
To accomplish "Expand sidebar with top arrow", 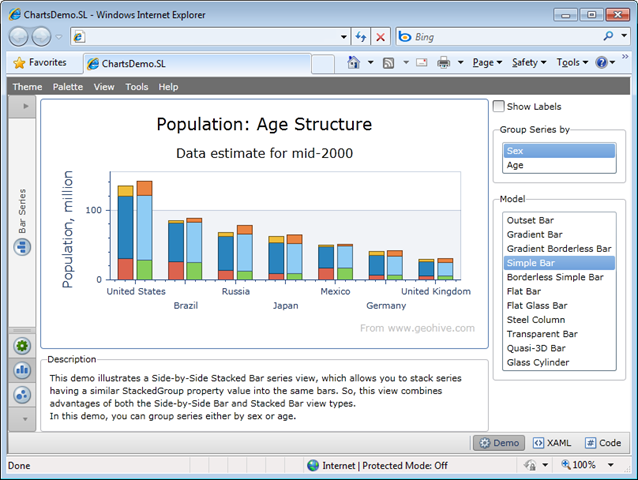I will click(x=22, y=107).
